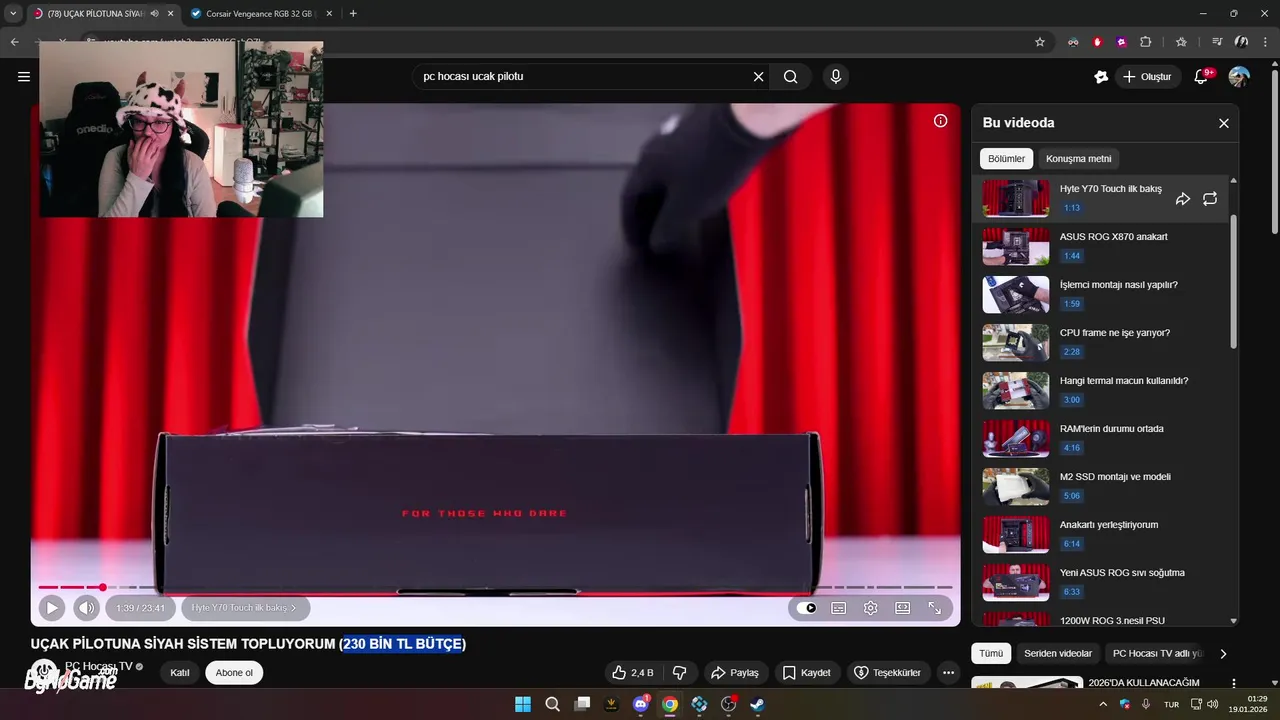Click the Katıl join button

click(180, 673)
